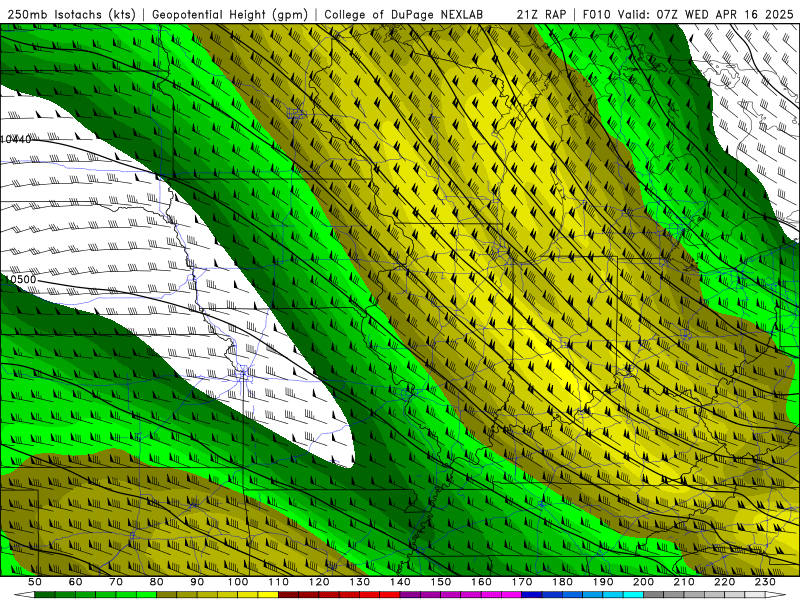Click the 'Geopotential Height (gpm)' title text
This screenshot has height=600, width=800.
230,14
